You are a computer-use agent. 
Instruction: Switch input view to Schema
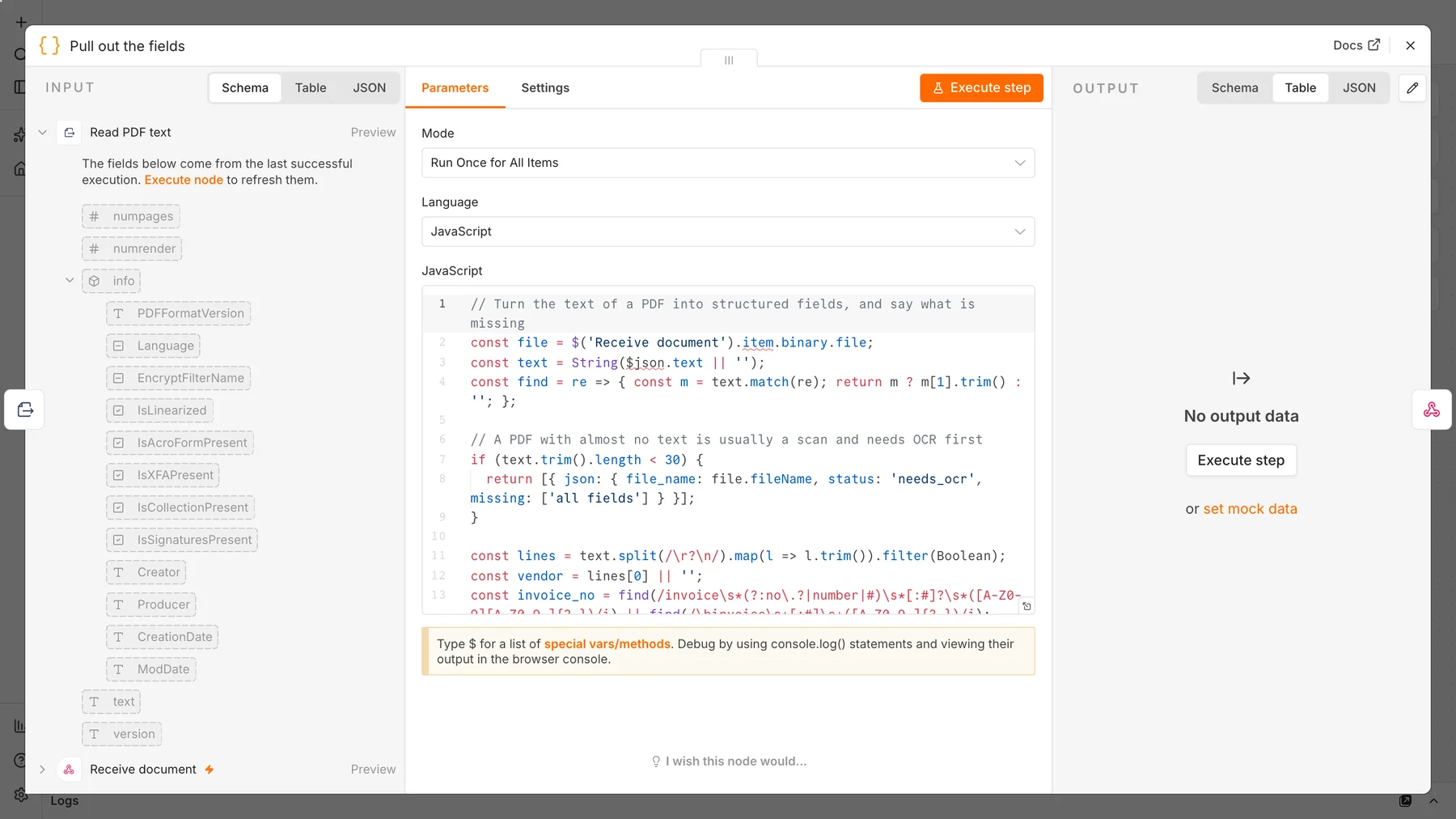(x=245, y=87)
